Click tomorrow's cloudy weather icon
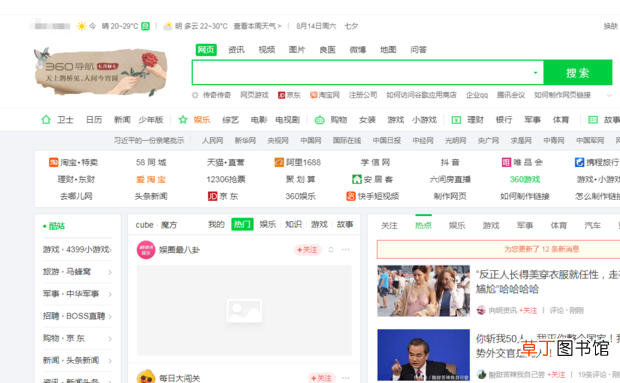 pyautogui.click(x=168, y=26)
